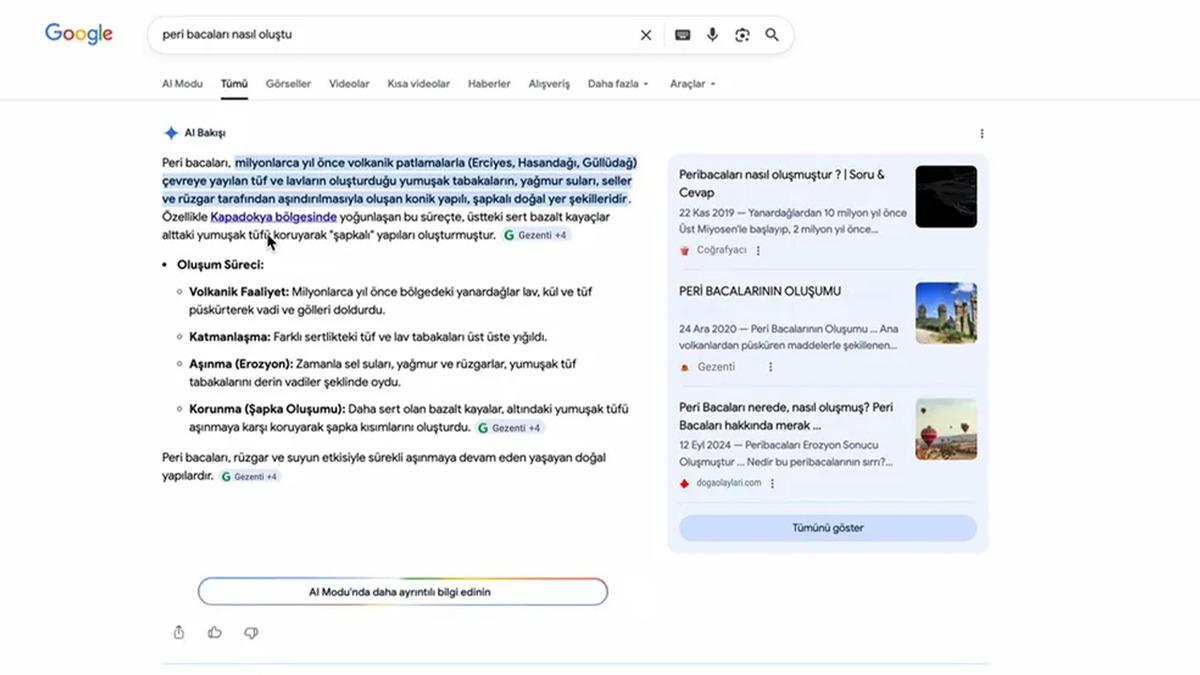This screenshot has height=675, width=1200.
Task: Expand the Araçlar dropdown
Action: (x=692, y=84)
